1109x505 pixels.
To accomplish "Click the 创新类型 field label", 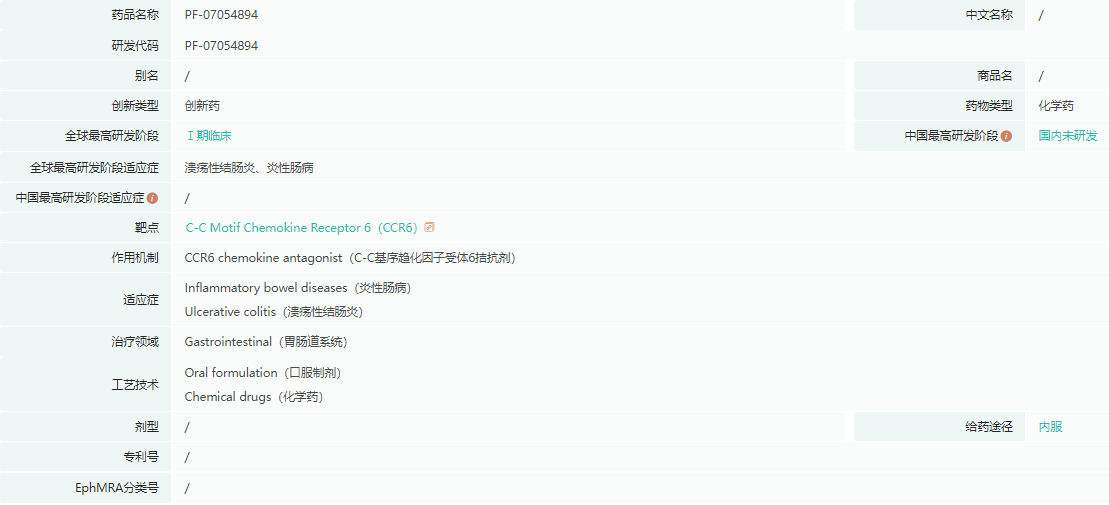I will point(135,106).
